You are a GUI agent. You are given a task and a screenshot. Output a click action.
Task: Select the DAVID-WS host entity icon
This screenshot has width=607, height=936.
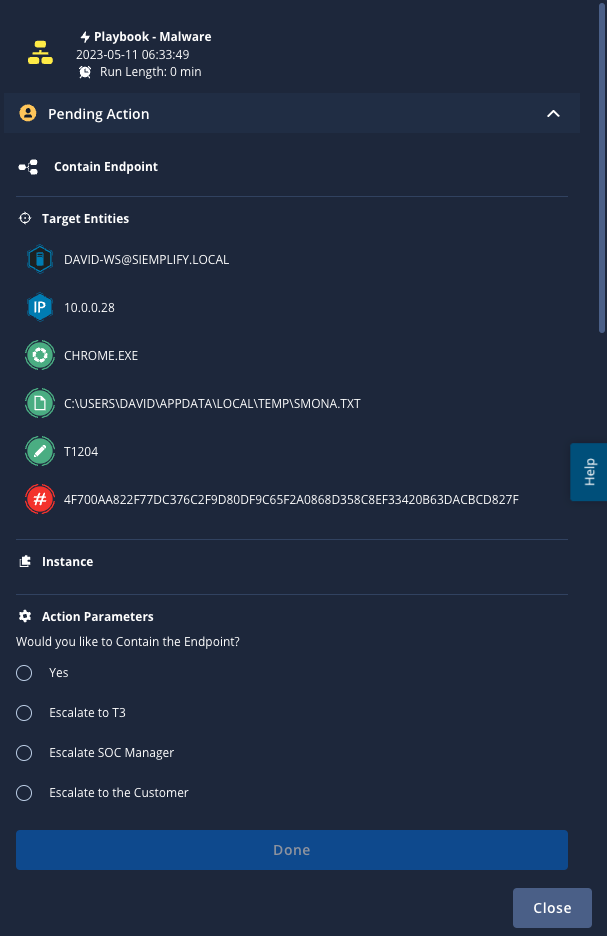(x=39, y=258)
